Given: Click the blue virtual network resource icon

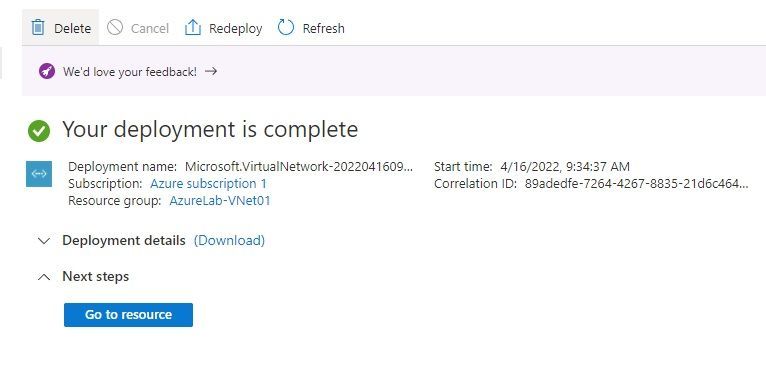Looking at the screenshot, I should click(39, 174).
